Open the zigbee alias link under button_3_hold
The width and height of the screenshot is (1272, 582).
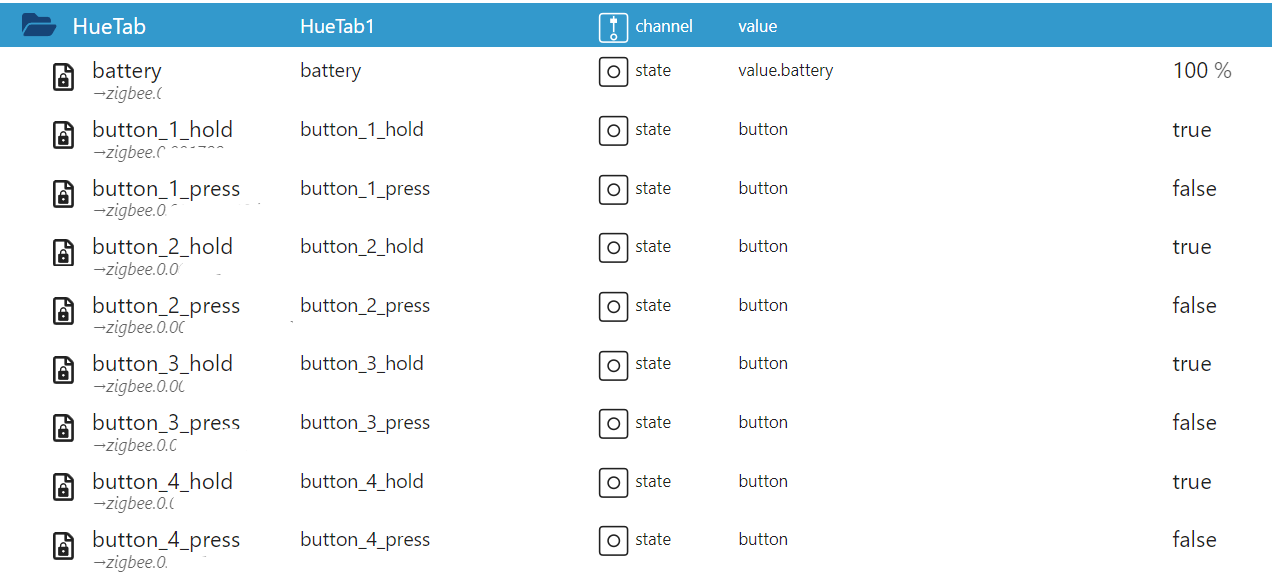138,386
